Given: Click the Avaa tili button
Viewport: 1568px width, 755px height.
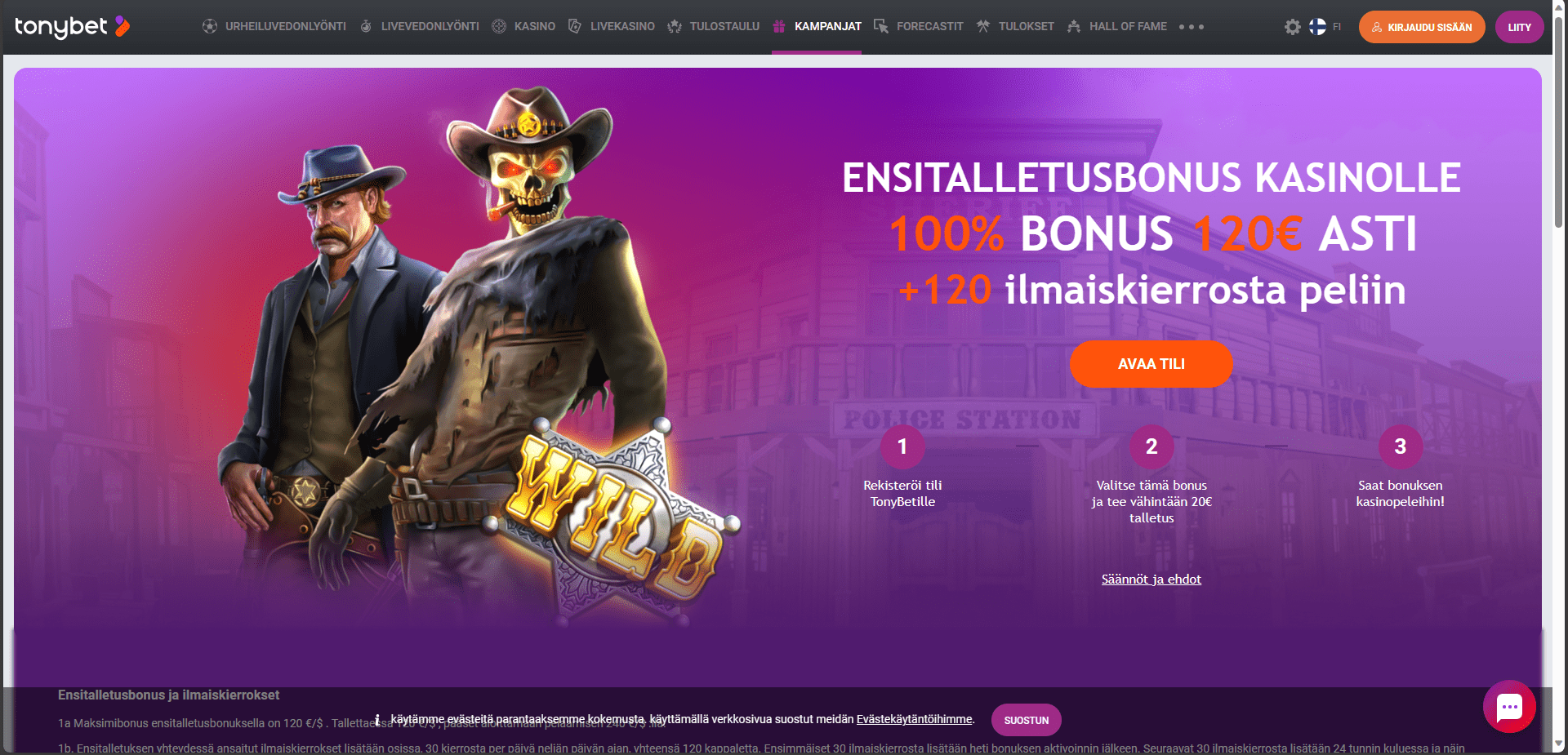Looking at the screenshot, I should [1151, 364].
